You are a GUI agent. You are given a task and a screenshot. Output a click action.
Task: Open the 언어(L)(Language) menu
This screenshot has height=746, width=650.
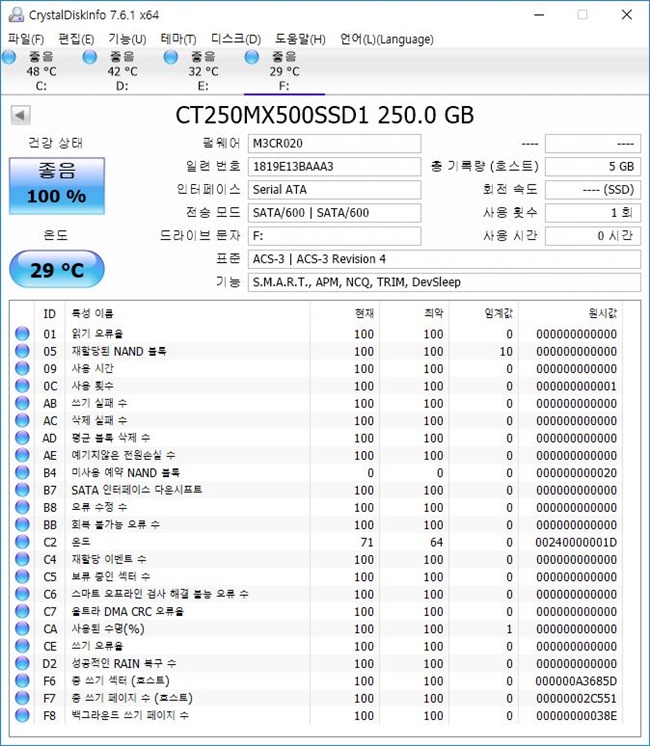[x=386, y=39]
